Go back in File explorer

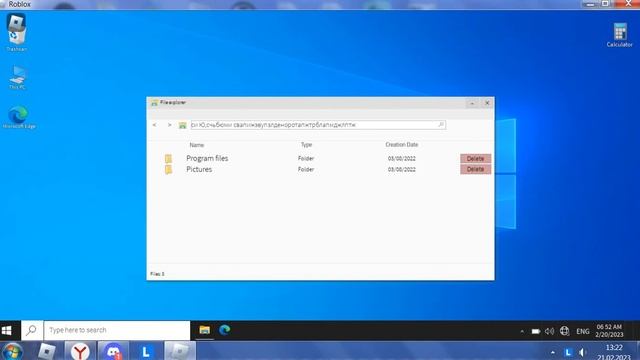154,125
